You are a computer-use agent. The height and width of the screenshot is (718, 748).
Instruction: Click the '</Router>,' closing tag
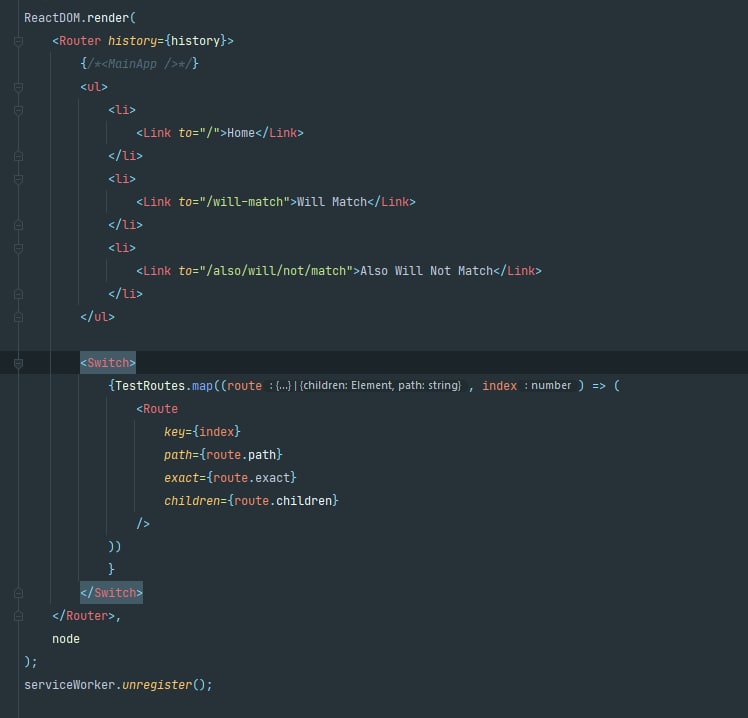pos(86,616)
